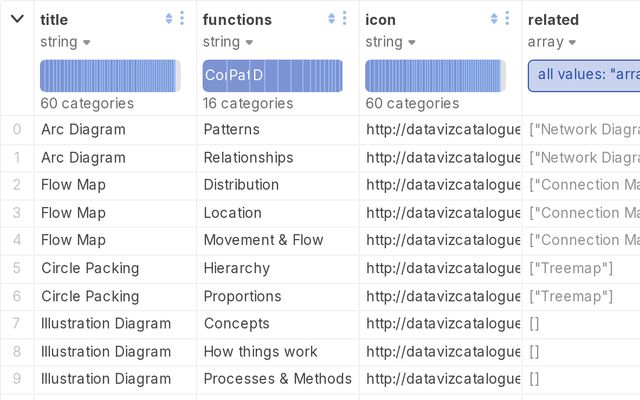The image size is (640, 400).
Task: Select the 'Circle Packing' cell in row 5
Action: point(90,268)
